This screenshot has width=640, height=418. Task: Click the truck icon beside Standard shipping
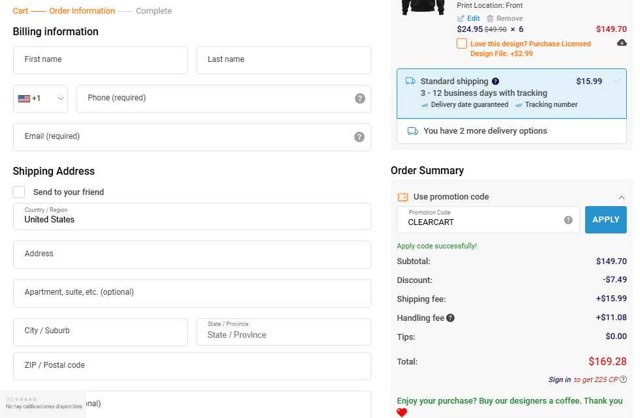(410, 81)
